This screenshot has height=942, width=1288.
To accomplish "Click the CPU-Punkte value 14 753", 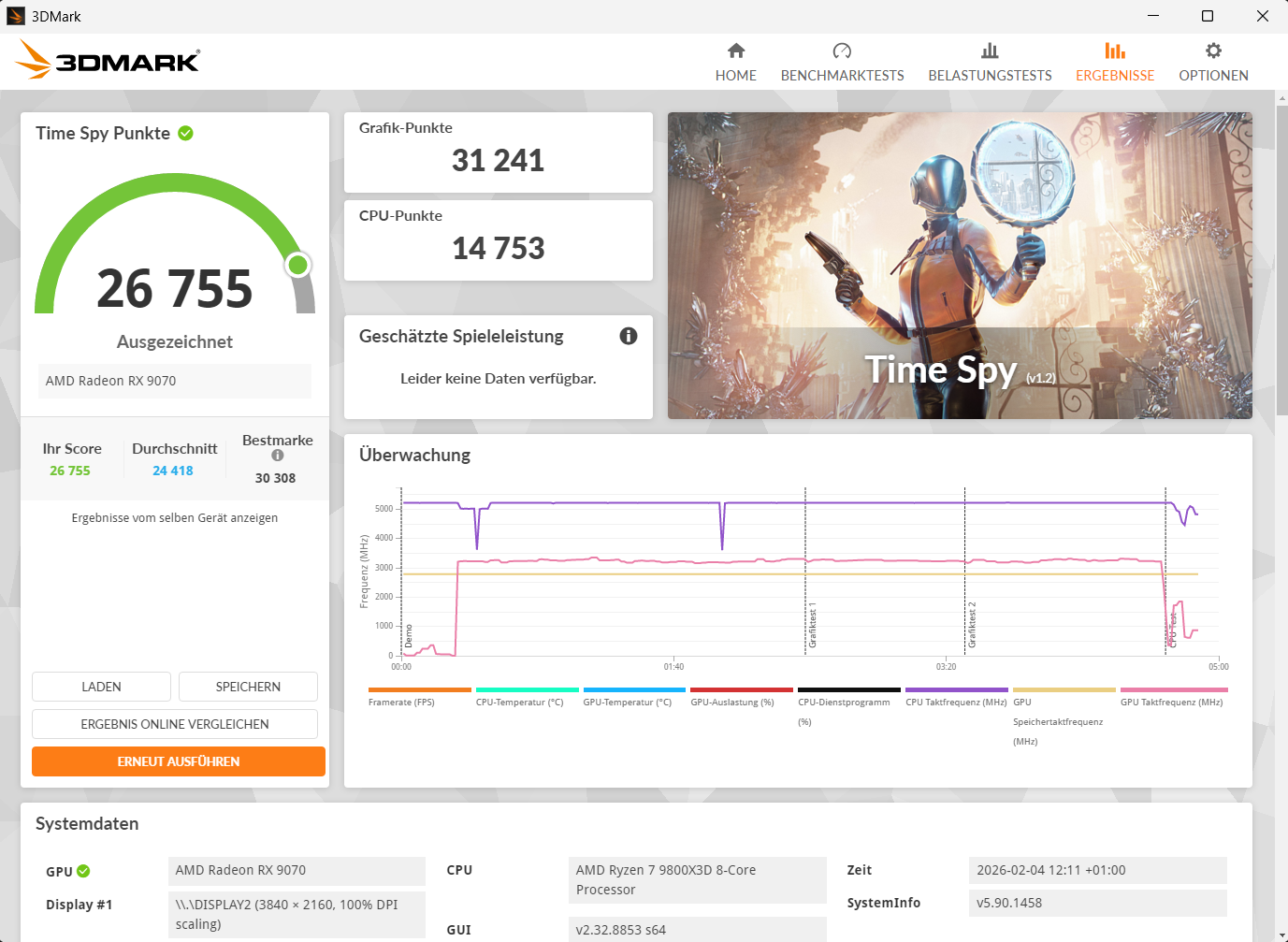I will coord(498,249).
